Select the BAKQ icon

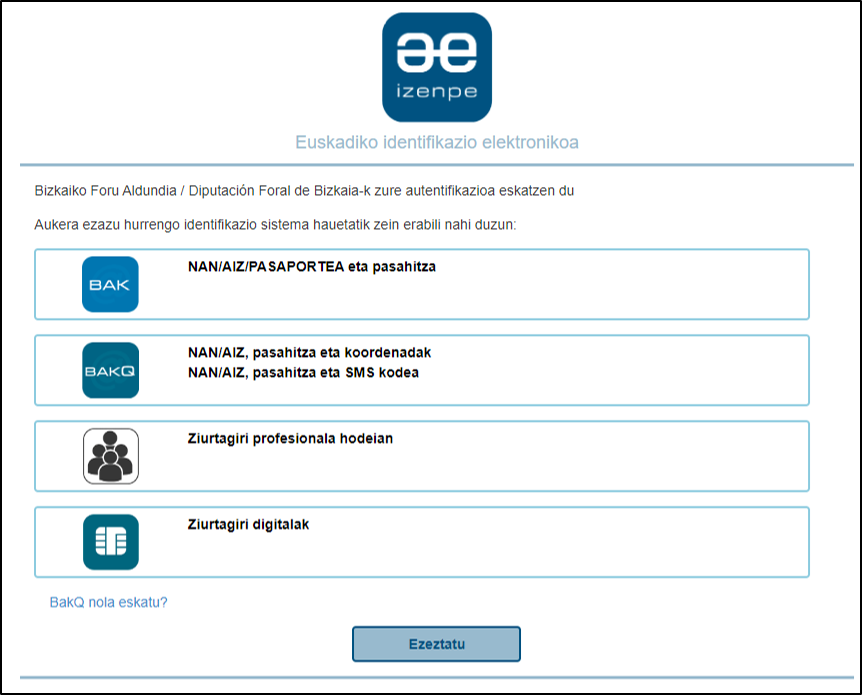click(110, 370)
